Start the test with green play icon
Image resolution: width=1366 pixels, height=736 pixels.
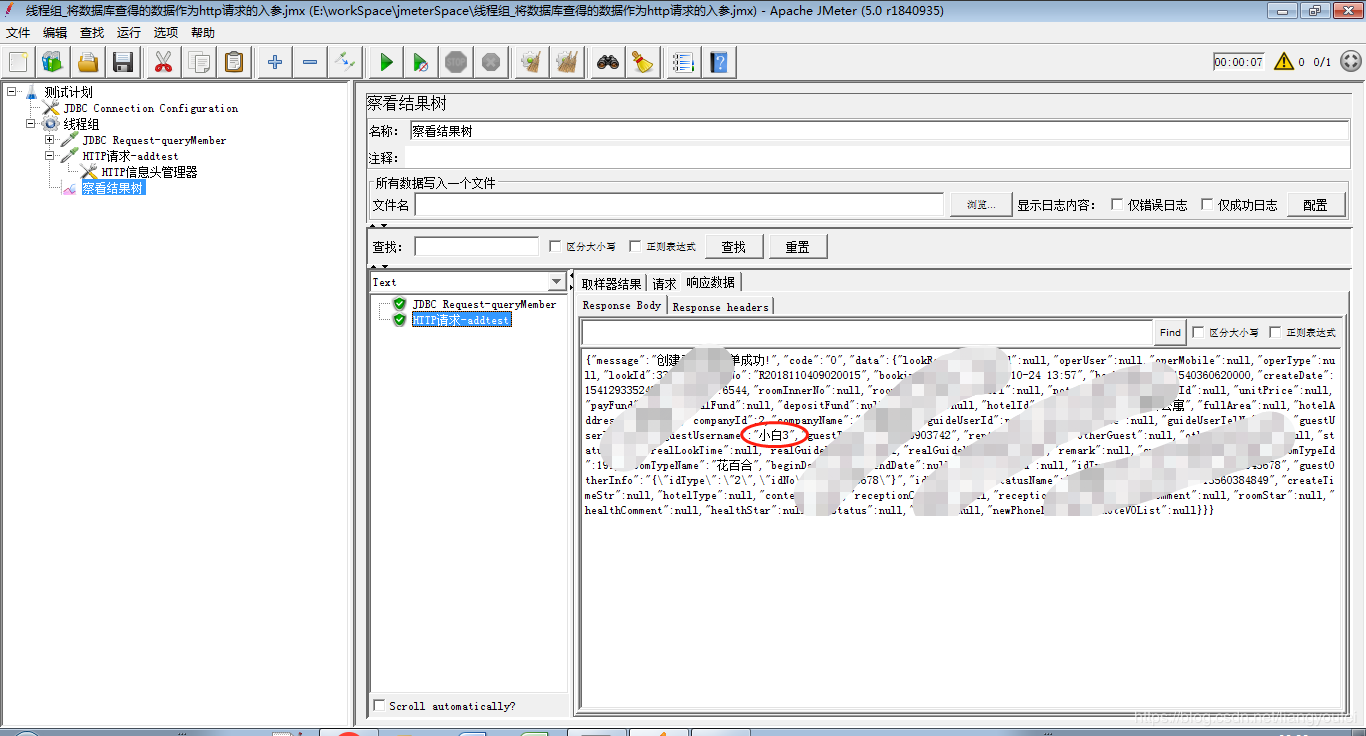tap(386, 62)
